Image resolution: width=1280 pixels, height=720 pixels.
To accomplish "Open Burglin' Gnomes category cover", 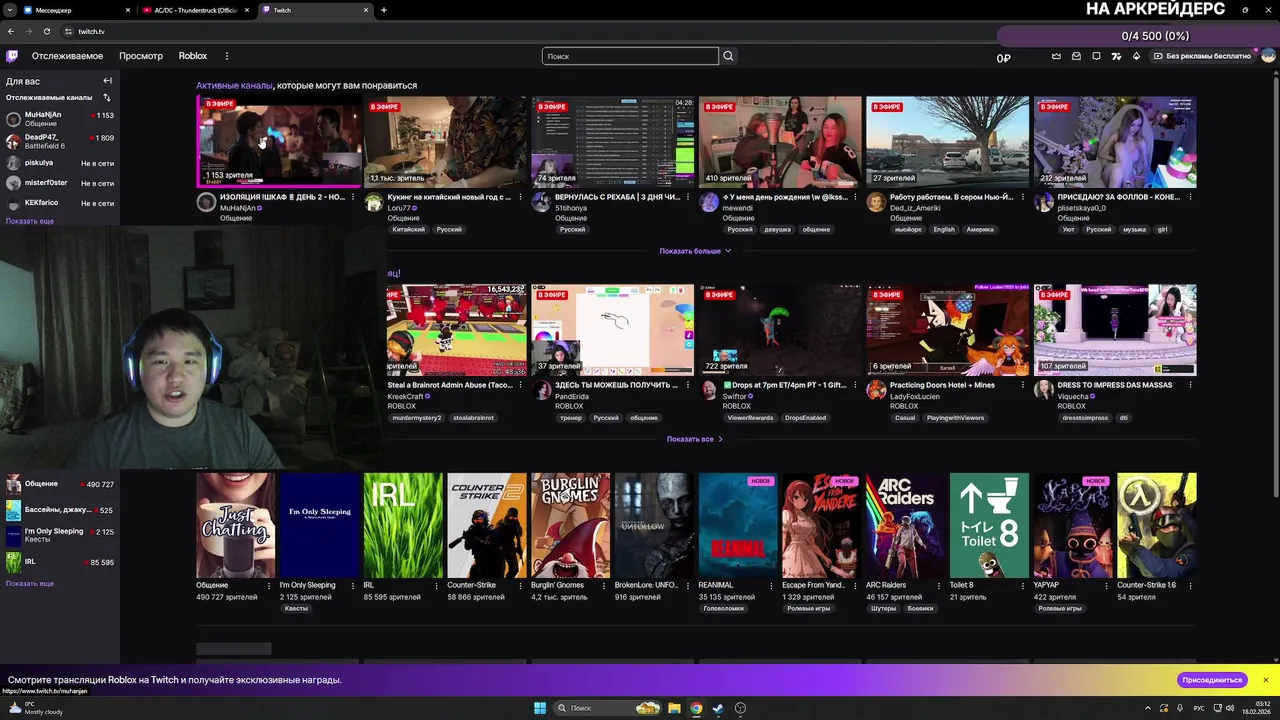I will coord(570,525).
